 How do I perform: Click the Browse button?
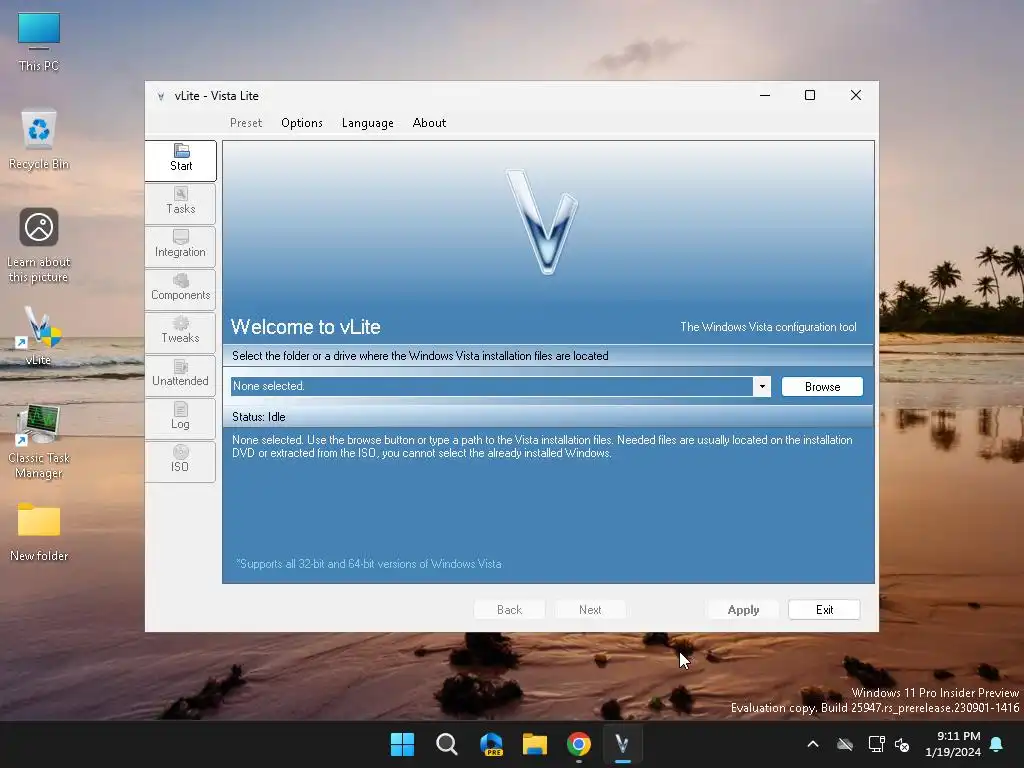pos(822,387)
